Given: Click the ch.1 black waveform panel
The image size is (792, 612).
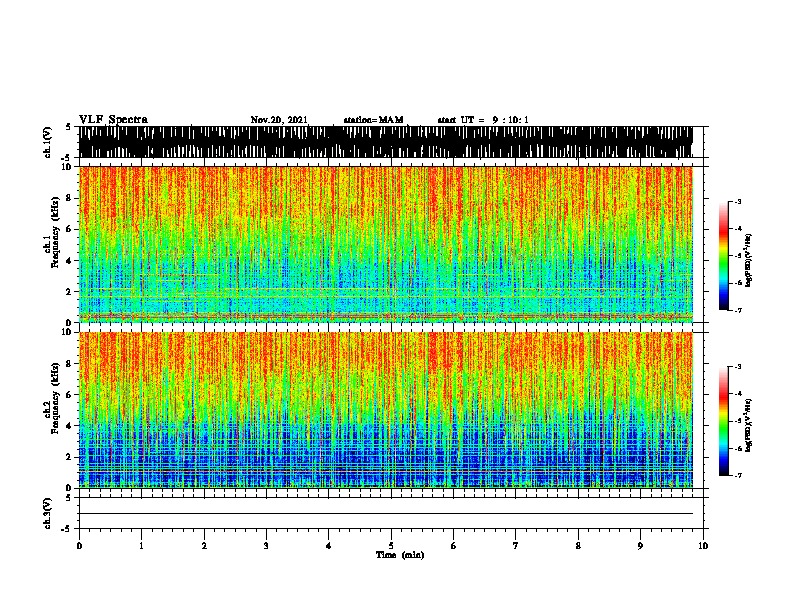Looking at the screenshot, I should pyautogui.click(x=385, y=142).
